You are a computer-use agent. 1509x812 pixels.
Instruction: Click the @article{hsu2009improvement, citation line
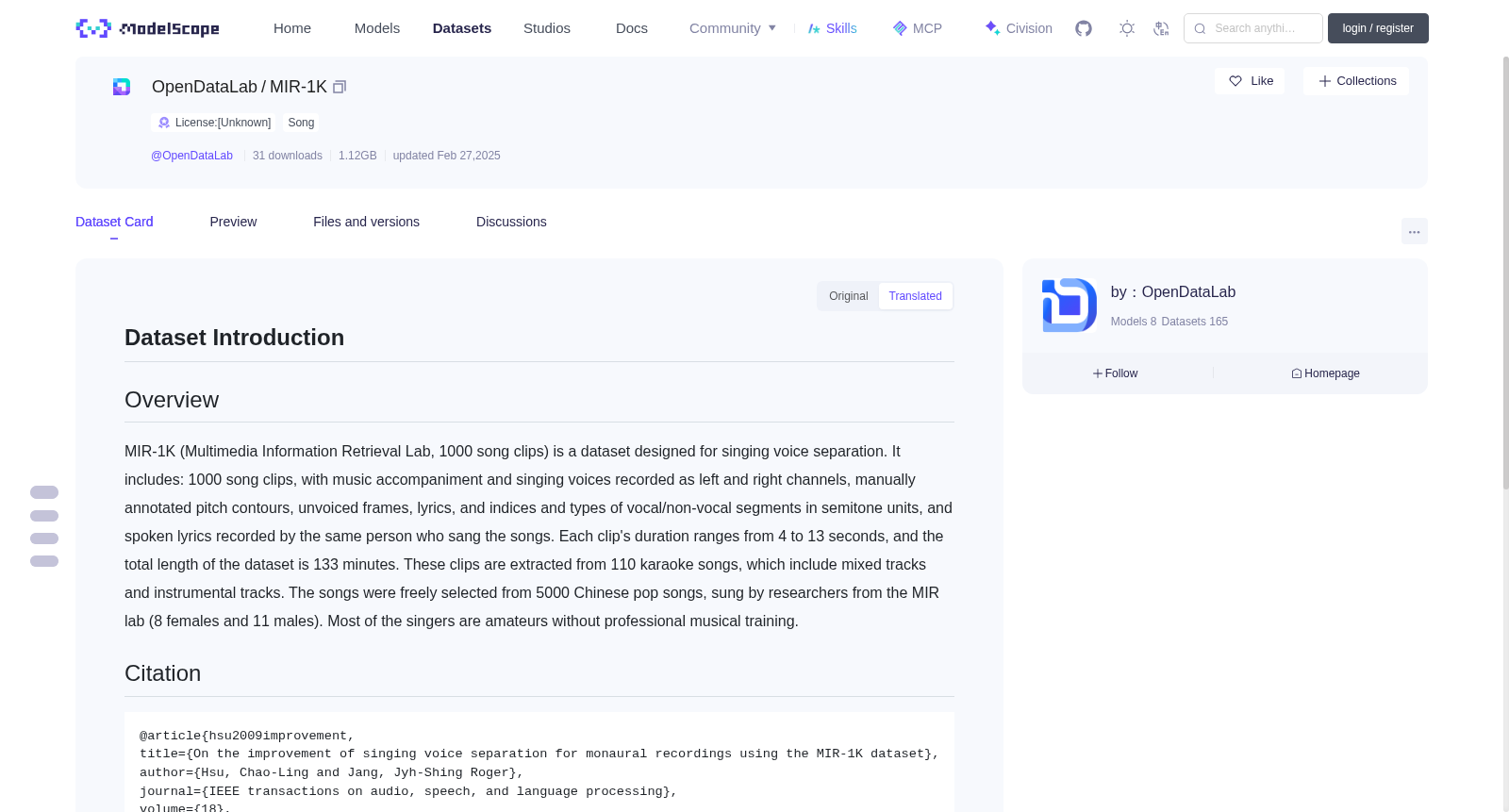tap(247, 736)
